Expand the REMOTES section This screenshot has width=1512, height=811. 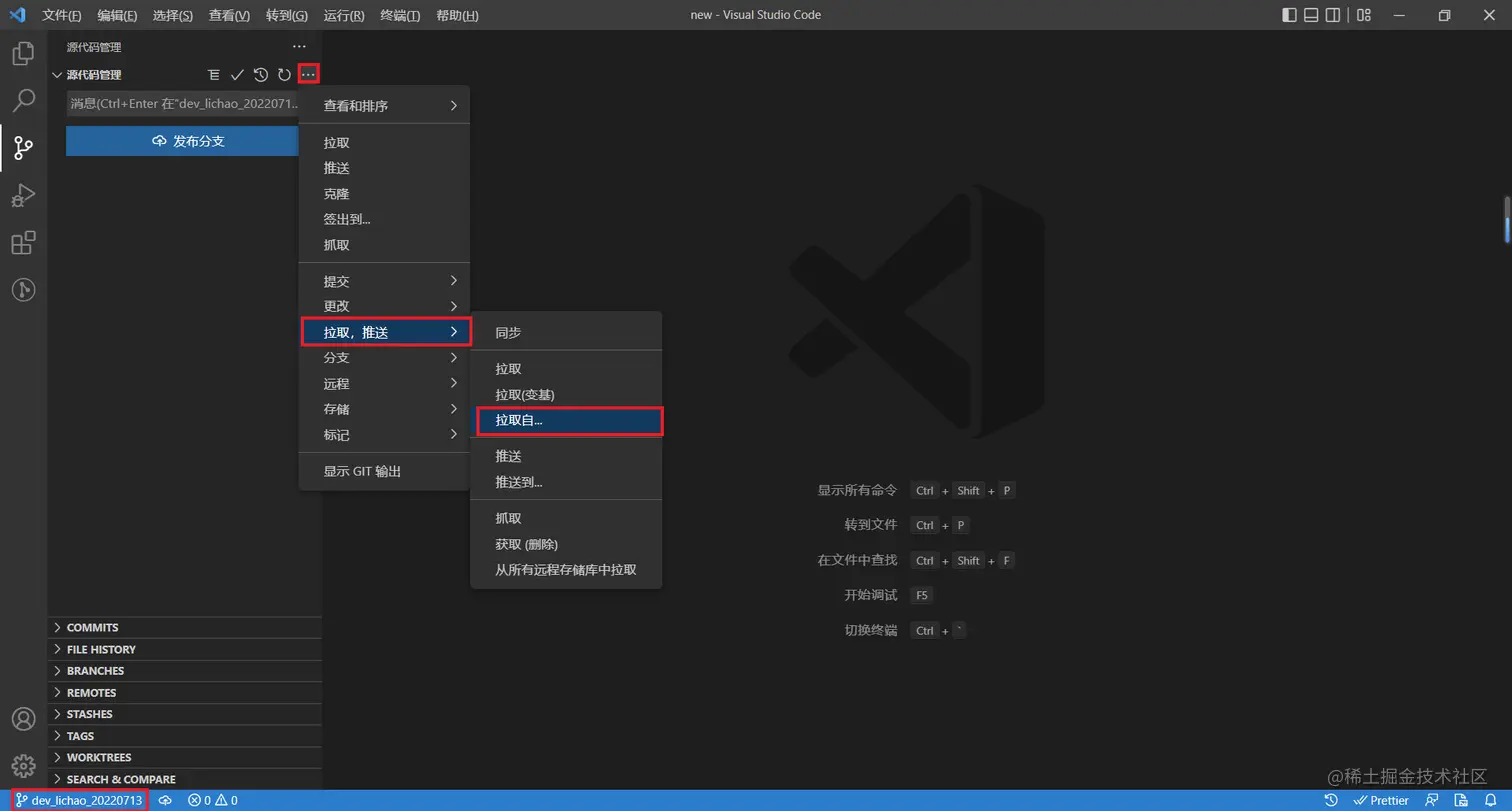(x=185, y=693)
